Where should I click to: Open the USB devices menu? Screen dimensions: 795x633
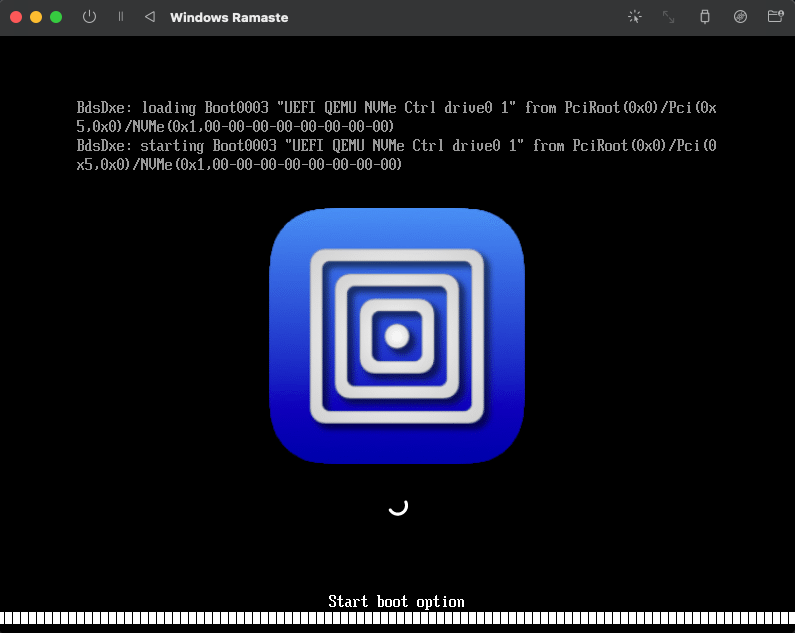[705, 17]
